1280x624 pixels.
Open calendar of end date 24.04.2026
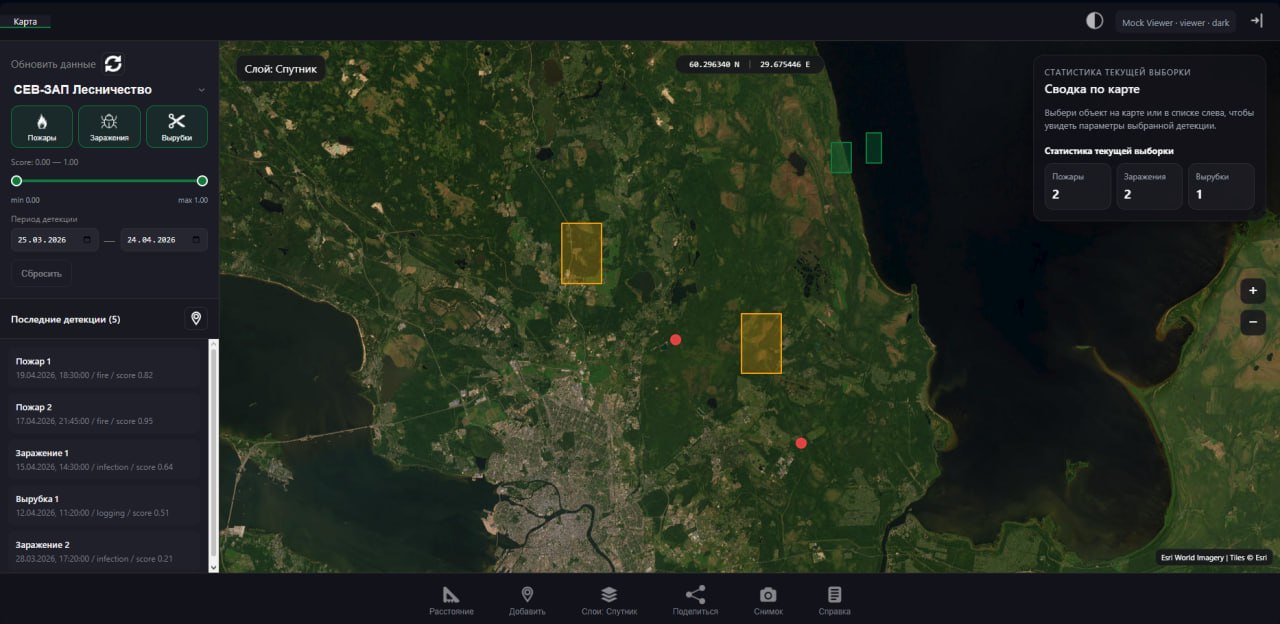197,240
